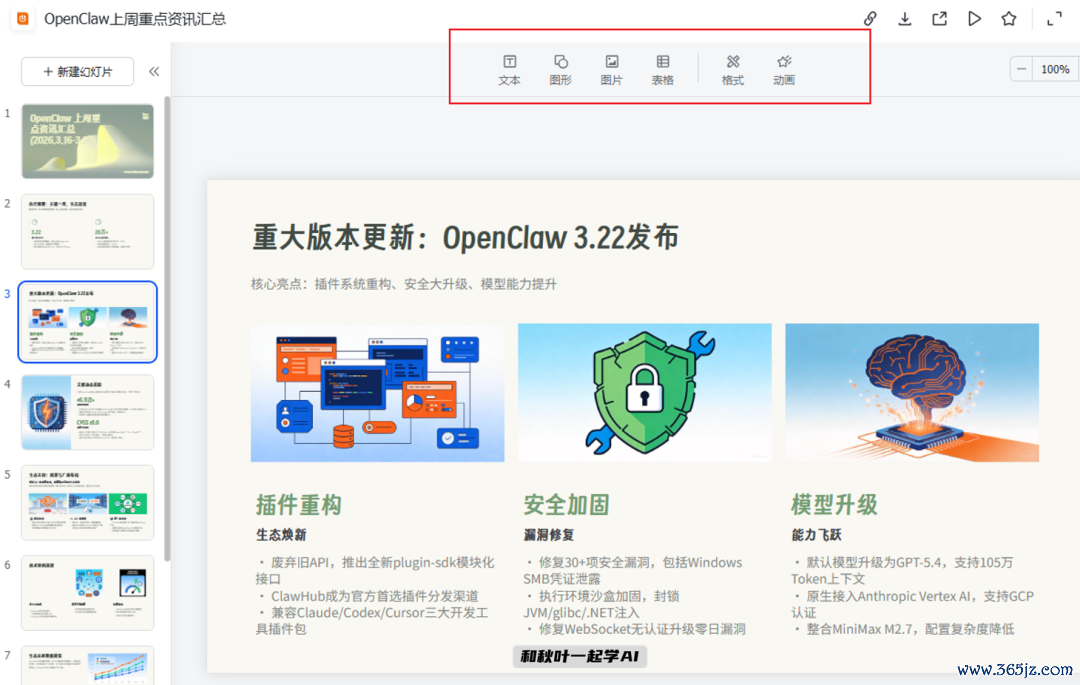This screenshot has width=1080, height=685.
Task: Select the plugin windows illustration
Action: pyautogui.click(x=377, y=392)
